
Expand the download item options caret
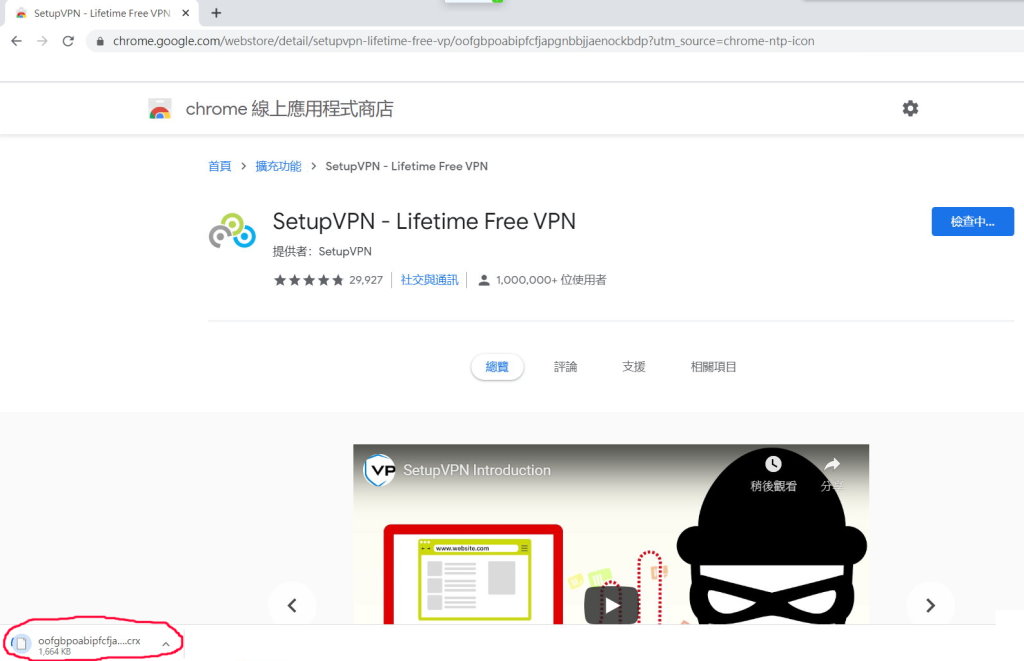(x=166, y=644)
